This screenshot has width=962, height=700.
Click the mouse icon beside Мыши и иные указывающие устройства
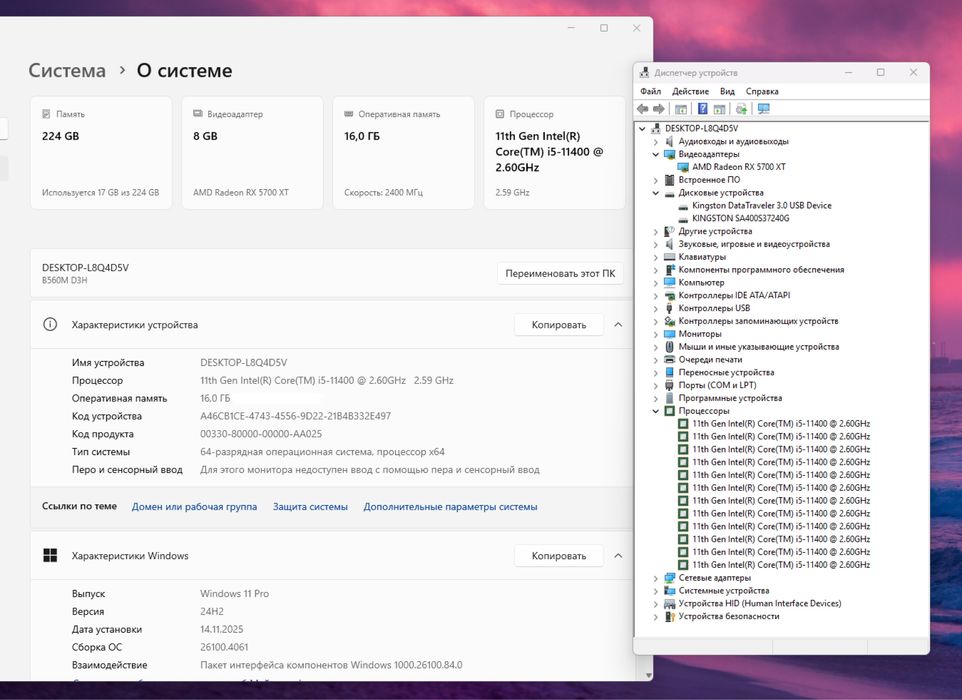pyautogui.click(x=669, y=347)
